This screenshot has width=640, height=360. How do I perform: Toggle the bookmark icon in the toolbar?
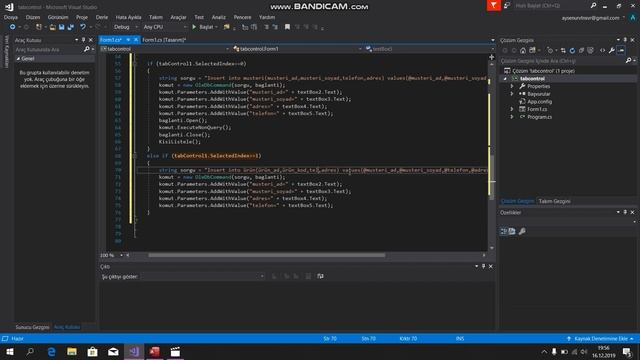click(287, 27)
